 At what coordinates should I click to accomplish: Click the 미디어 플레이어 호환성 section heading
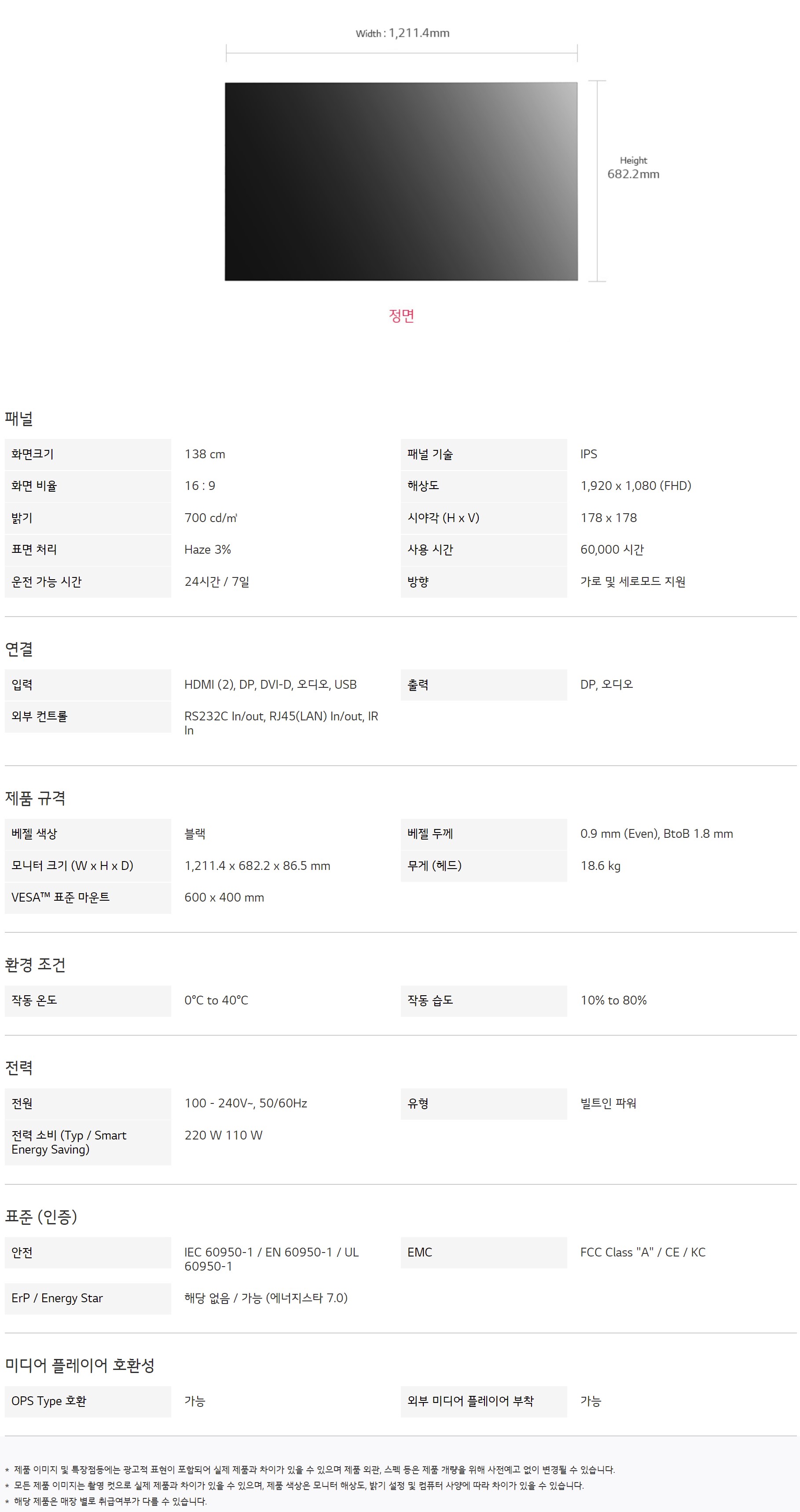(80, 1366)
